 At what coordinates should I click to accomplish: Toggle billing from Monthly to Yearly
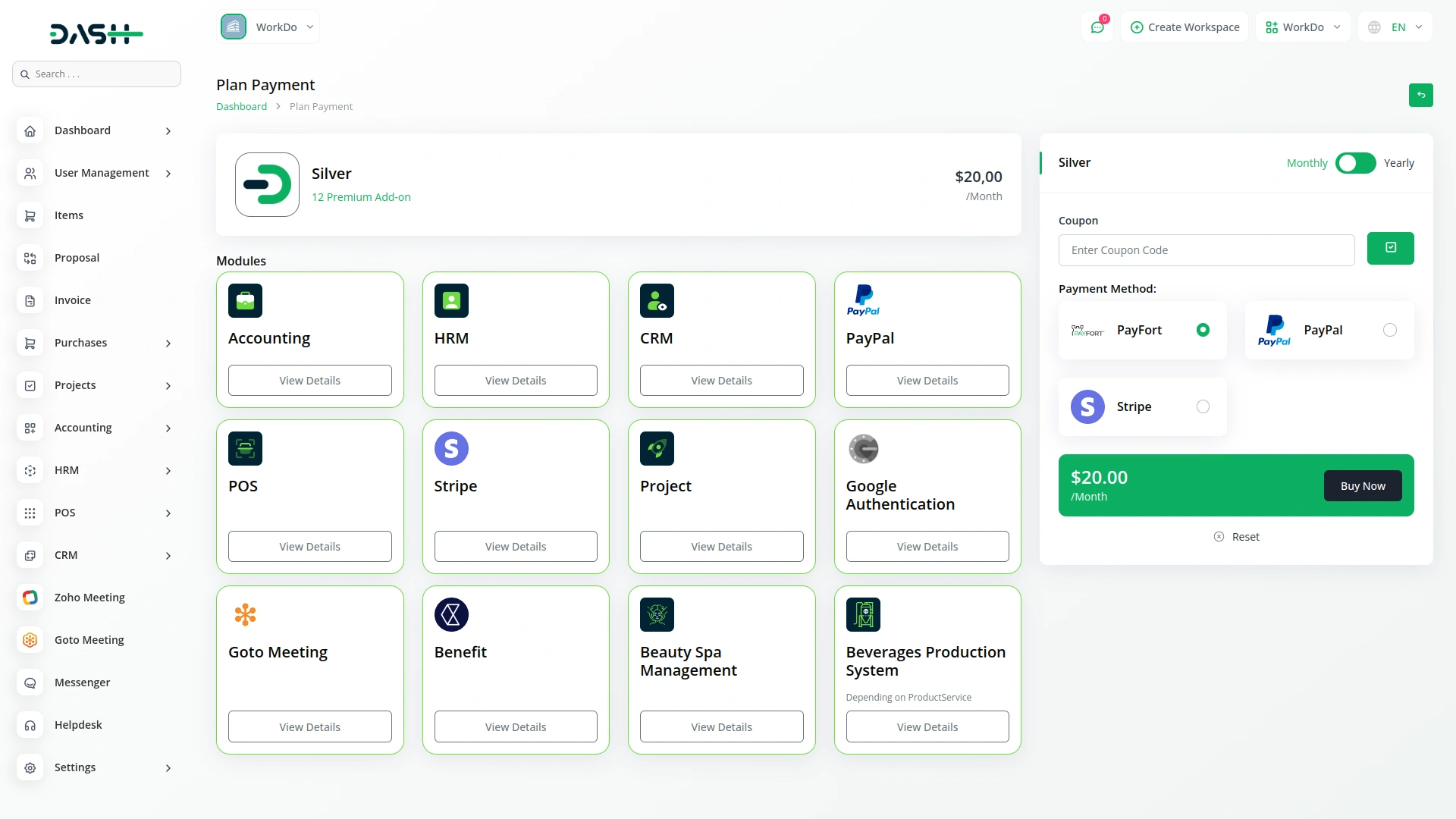point(1355,163)
